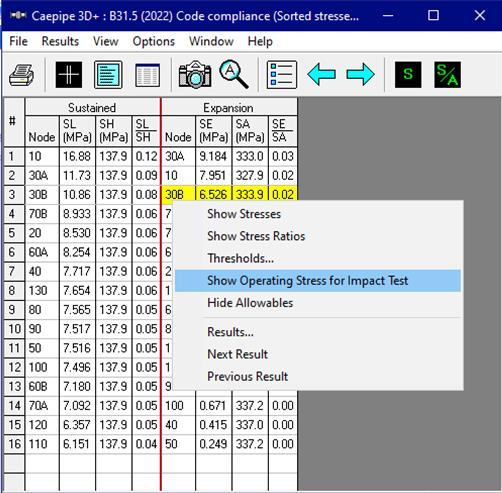Image resolution: width=502 pixels, height=493 pixels.
Task: Click SL value 8.530 for node 20
Action: tap(77, 233)
